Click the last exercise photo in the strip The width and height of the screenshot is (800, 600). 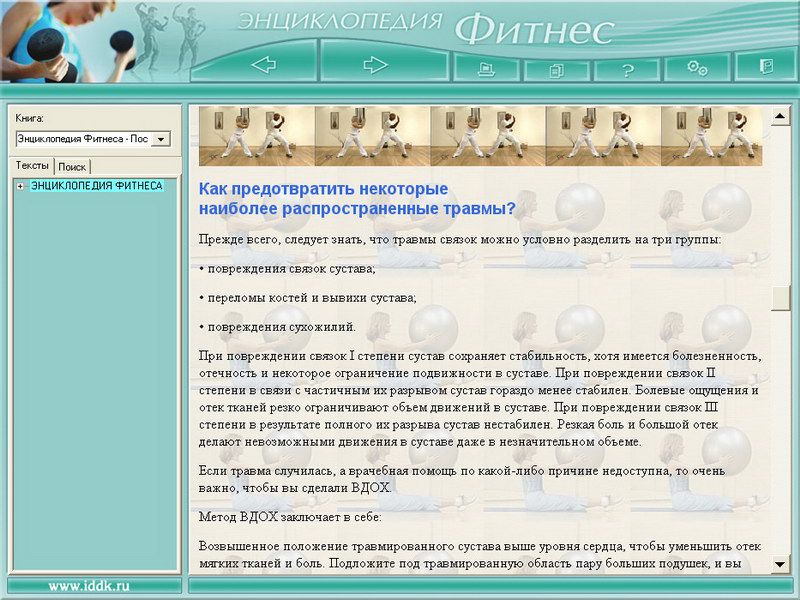710,136
